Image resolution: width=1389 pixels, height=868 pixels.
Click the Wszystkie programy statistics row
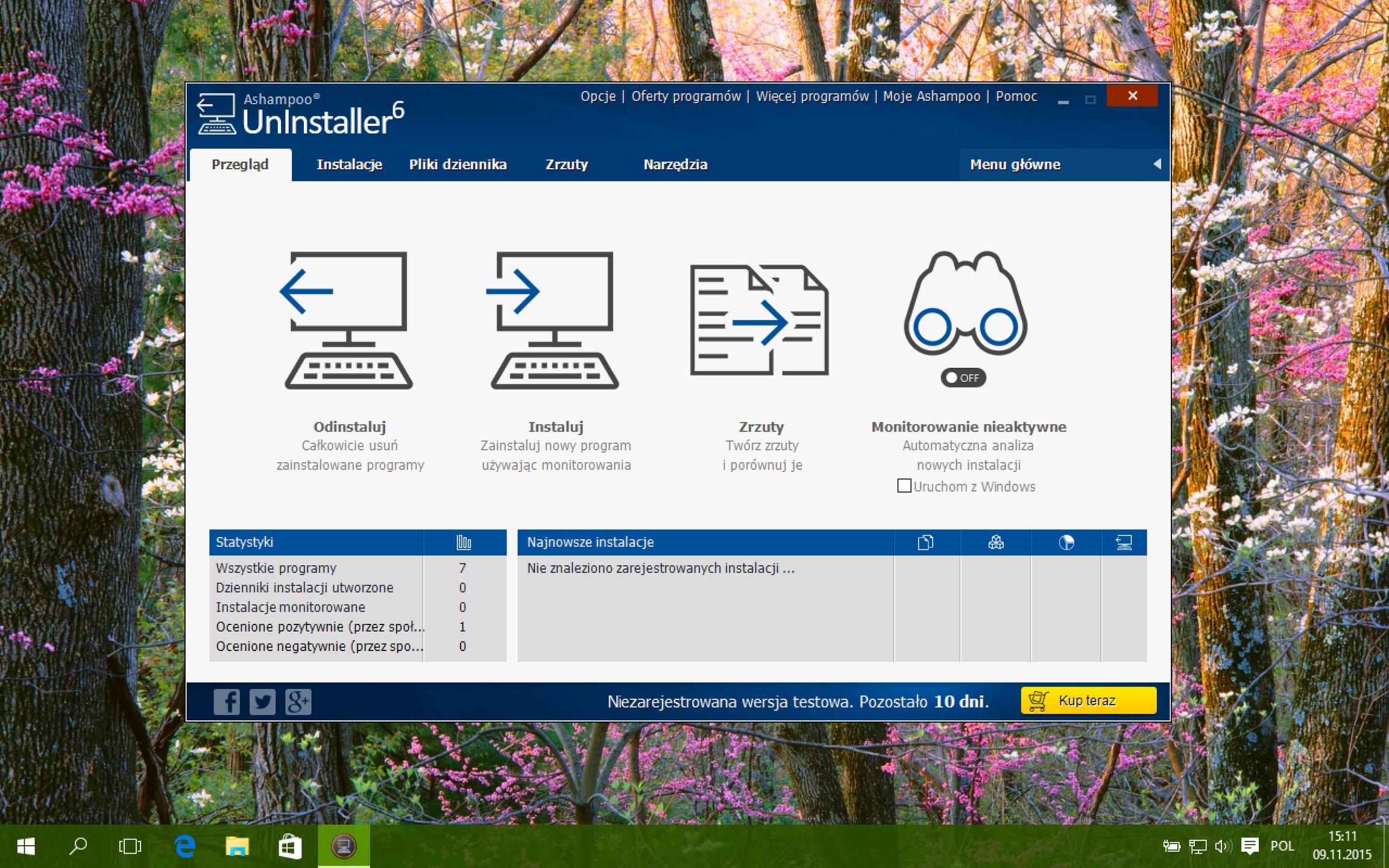point(357,568)
